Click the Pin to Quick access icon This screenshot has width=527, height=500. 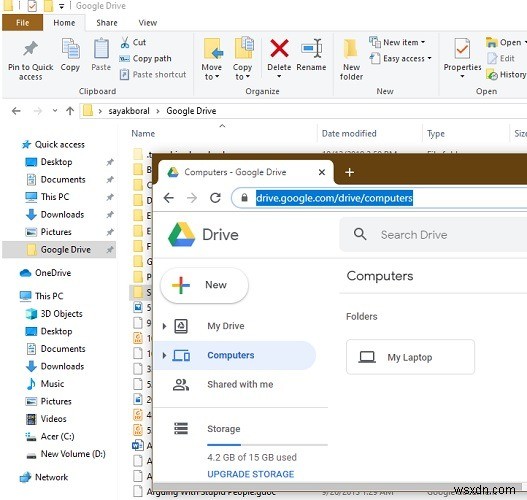click(x=30, y=49)
